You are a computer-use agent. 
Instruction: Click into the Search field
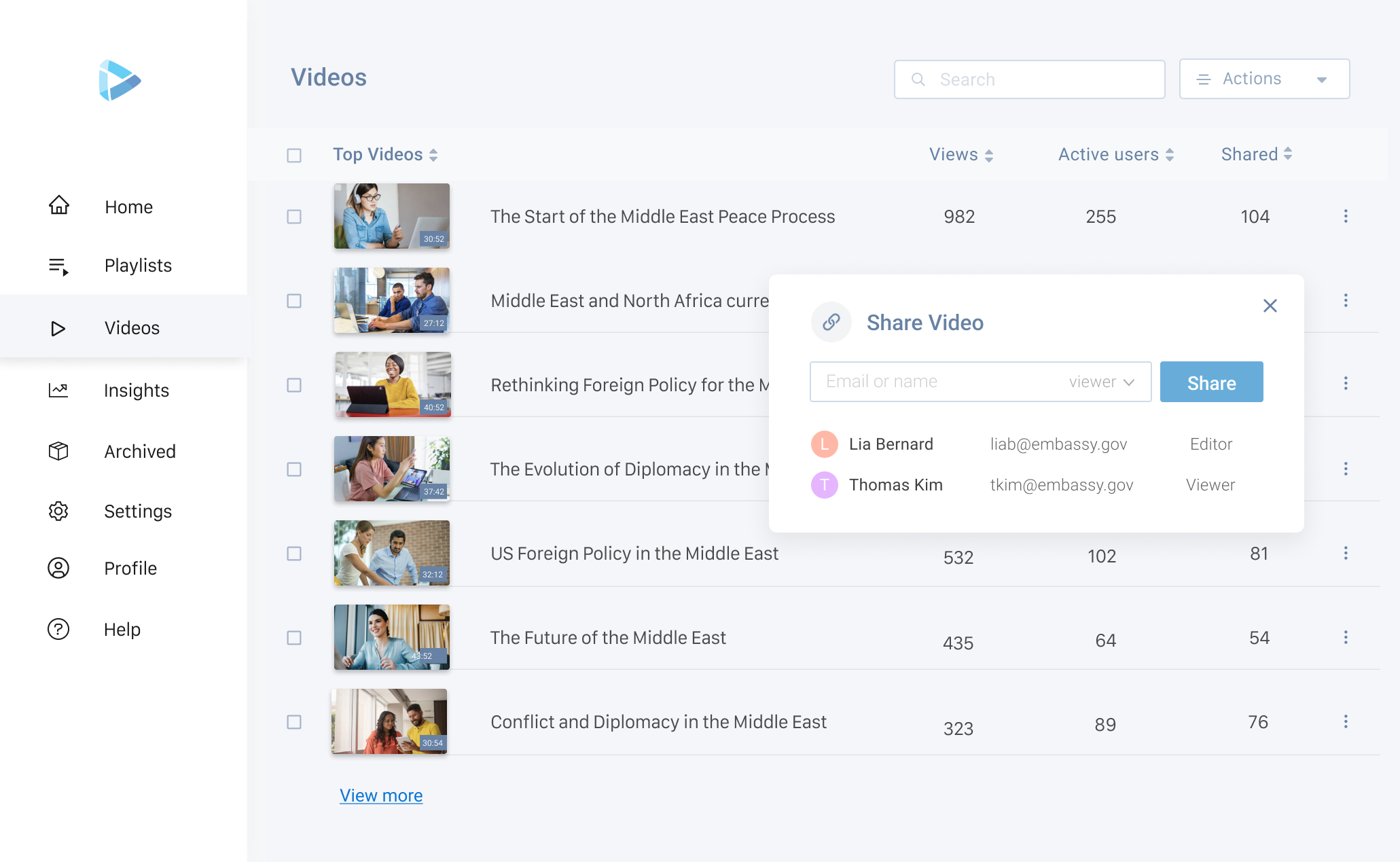pyautogui.click(x=1029, y=79)
